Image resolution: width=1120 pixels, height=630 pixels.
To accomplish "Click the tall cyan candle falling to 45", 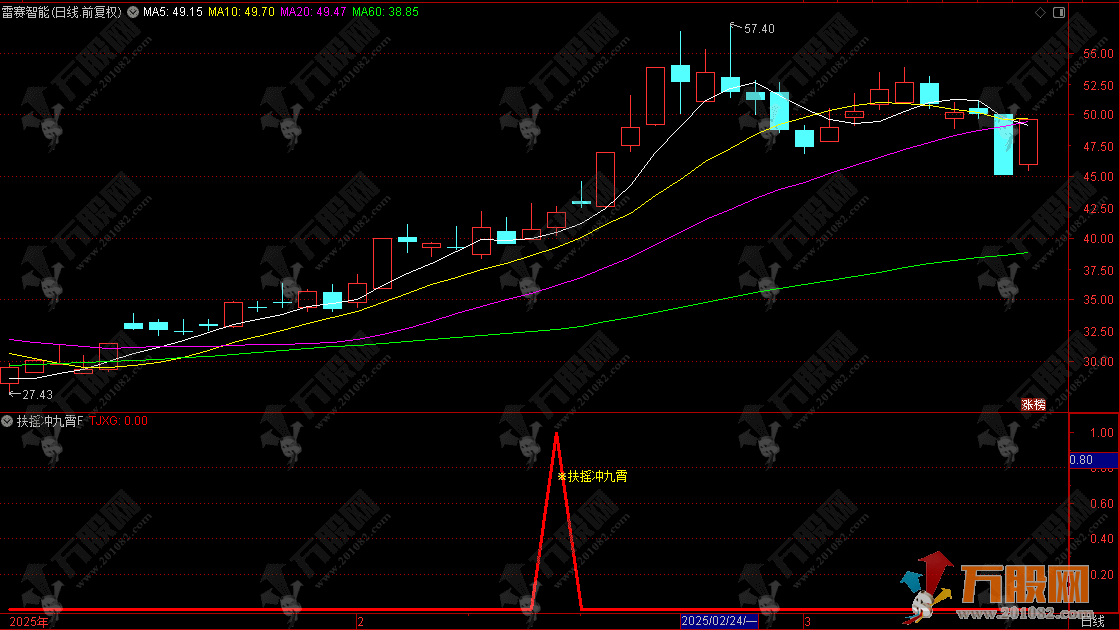I will (1004, 144).
